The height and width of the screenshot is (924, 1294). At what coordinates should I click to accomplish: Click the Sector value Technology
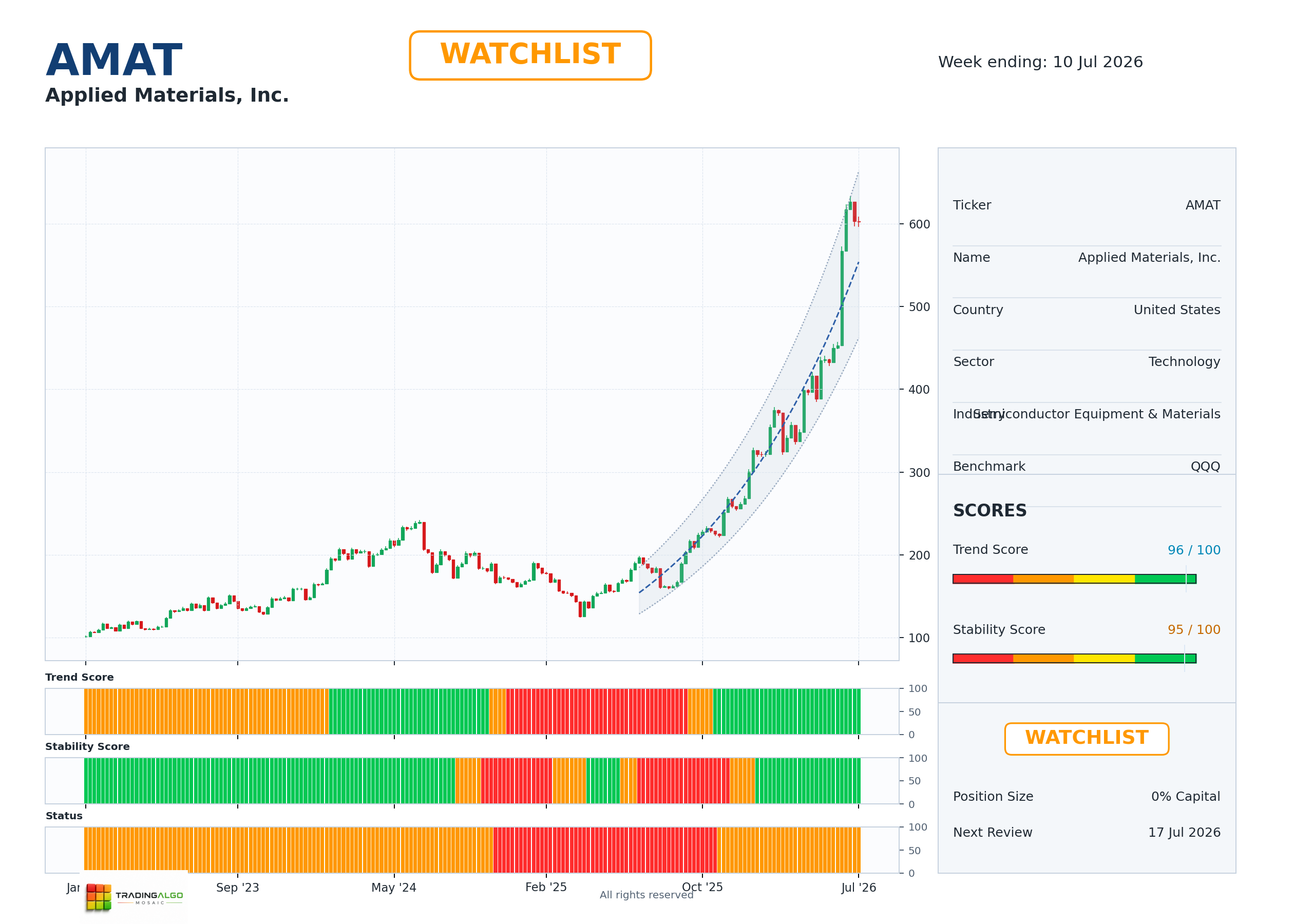(1184, 362)
